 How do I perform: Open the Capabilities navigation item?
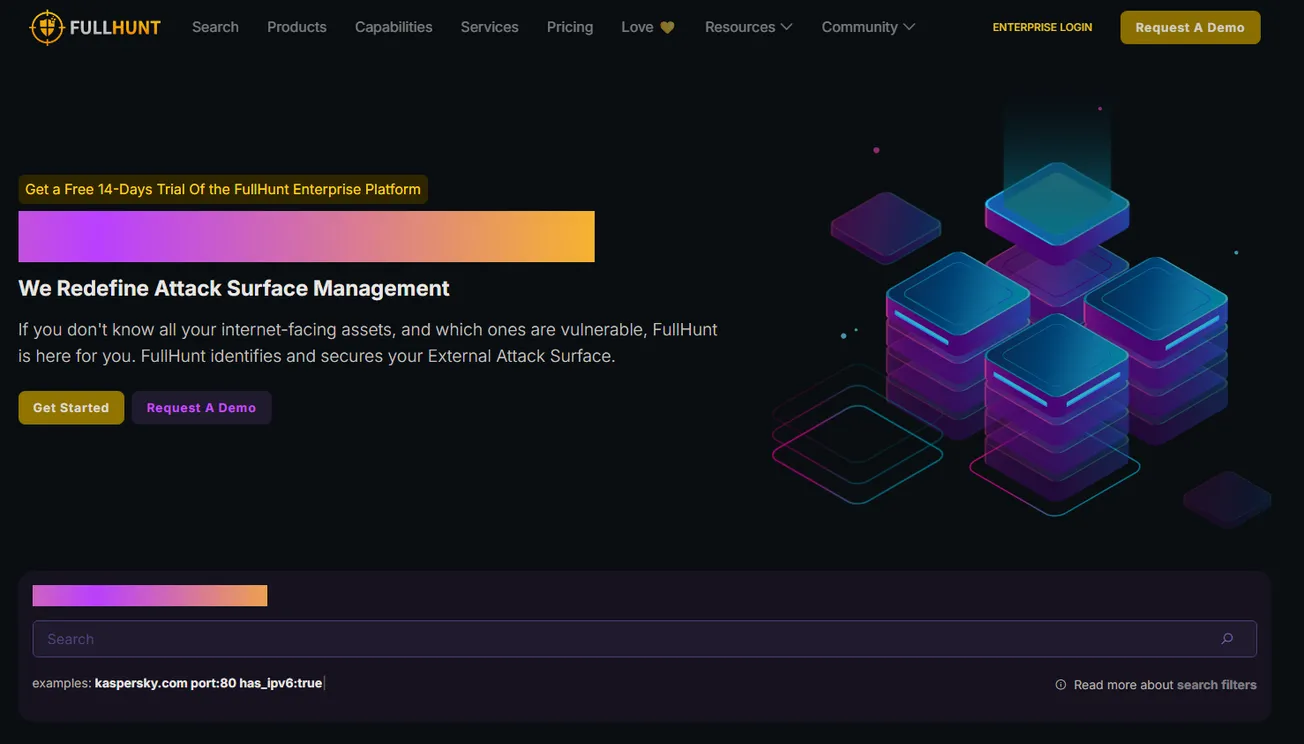pyautogui.click(x=393, y=27)
